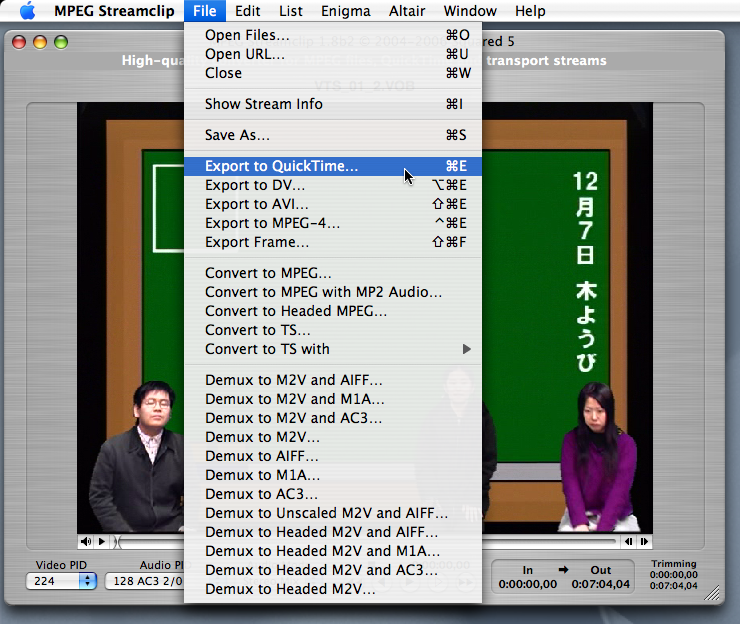Click the step frame buttons at right
The image size is (740, 624).
[x=634, y=541]
